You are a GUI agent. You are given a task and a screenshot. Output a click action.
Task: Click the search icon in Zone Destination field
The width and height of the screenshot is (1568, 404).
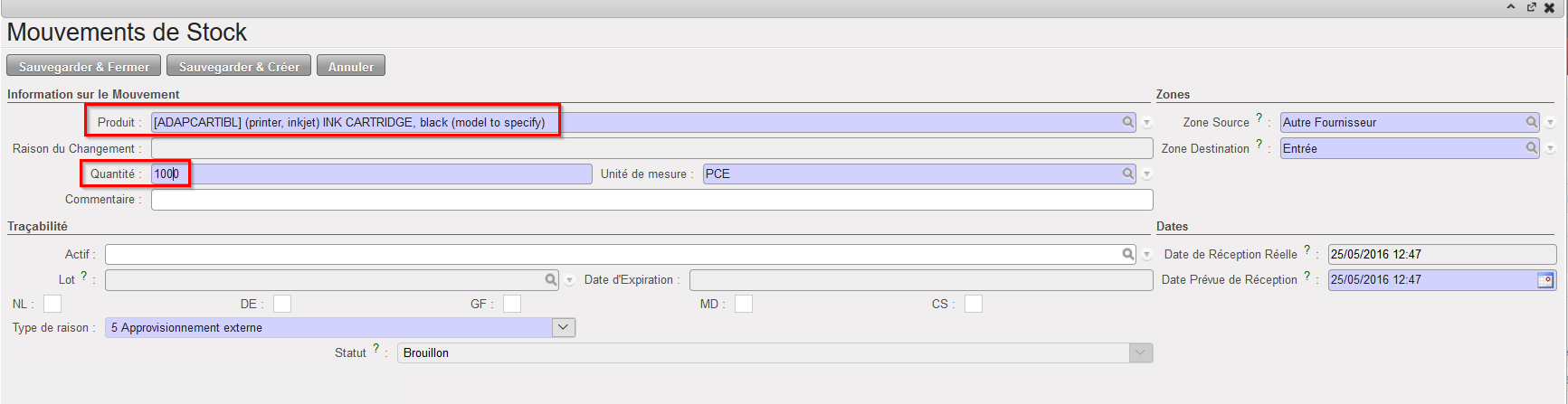pyautogui.click(x=1531, y=148)
